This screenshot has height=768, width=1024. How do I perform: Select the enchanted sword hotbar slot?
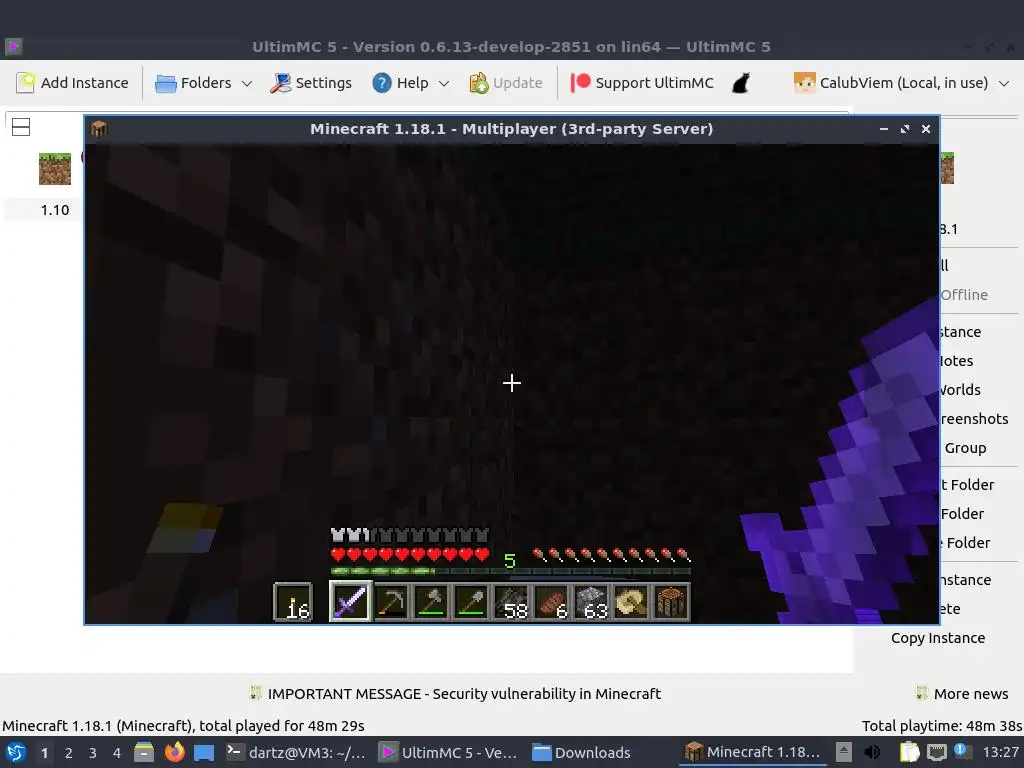(350, 601)
